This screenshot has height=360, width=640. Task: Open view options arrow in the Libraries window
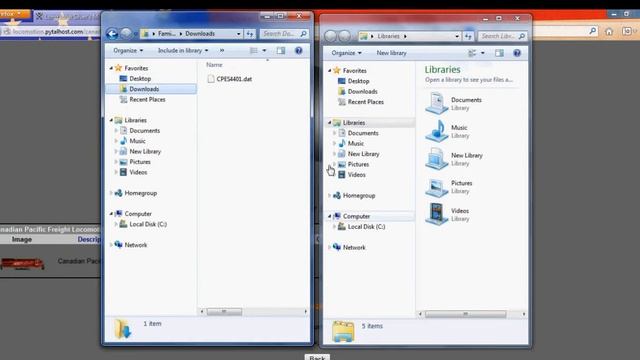click(x=482, y=53)
